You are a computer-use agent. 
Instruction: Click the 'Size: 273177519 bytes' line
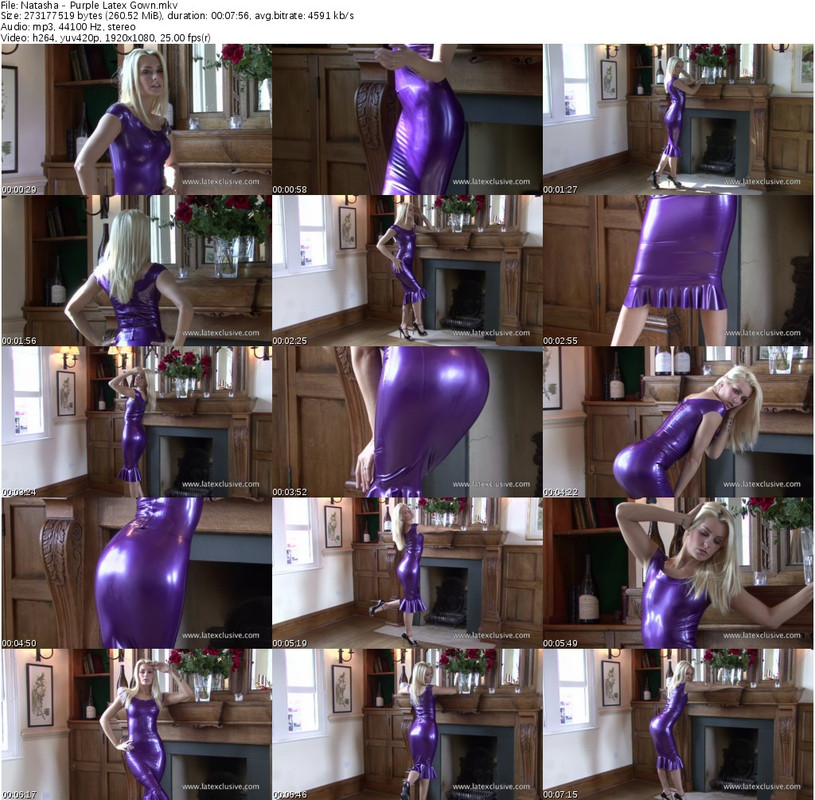[x=177, y=16]
